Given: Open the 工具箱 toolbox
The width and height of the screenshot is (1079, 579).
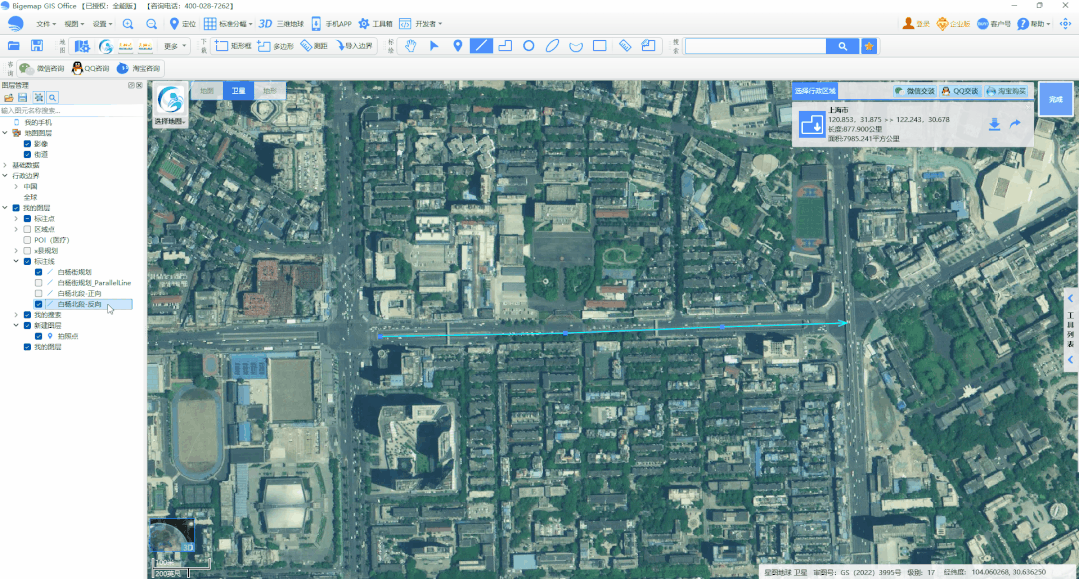Looking at the screenshot, I should 372,23.
